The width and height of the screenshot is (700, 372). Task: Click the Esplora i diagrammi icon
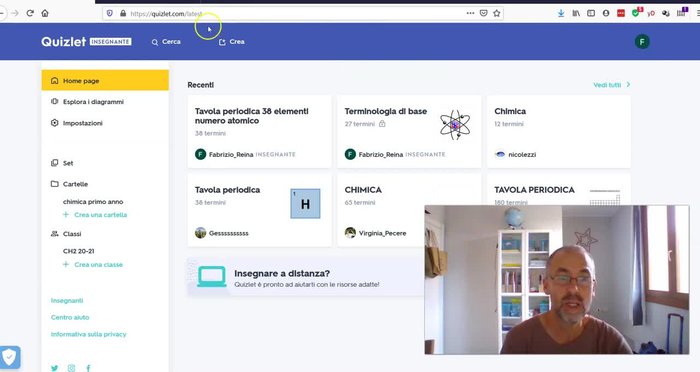54,101
